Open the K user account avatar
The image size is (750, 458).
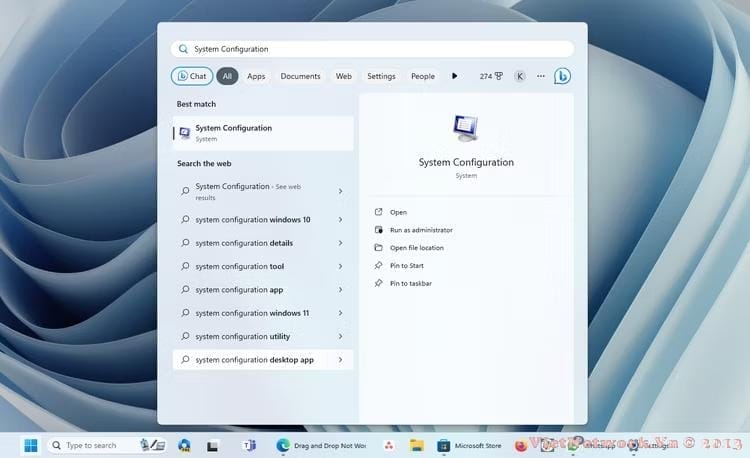pyautogui.click(x=520, y=76)
